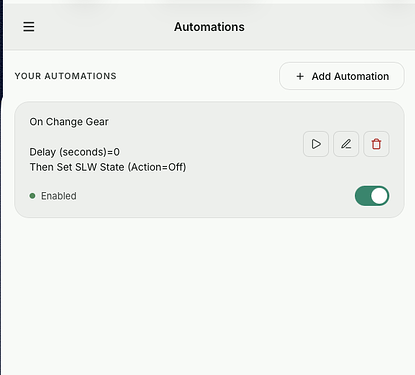This screenshot has height=375, width=415.
Task: Select the YOUR AUTOMATIONS section heading
Action: [66, 76]
